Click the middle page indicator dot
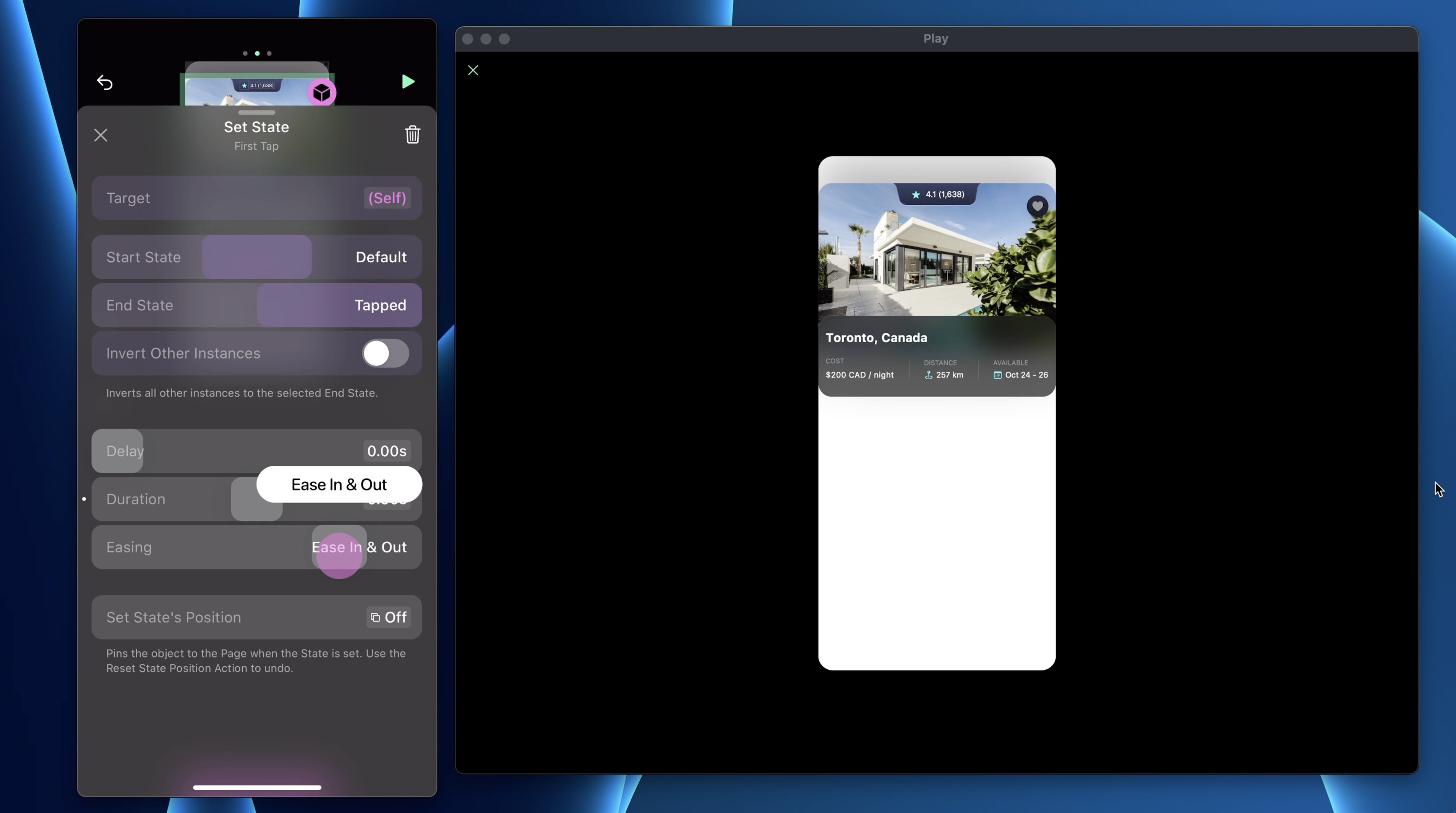Viewport: 1456px width, 813px height. coord(257,53)
